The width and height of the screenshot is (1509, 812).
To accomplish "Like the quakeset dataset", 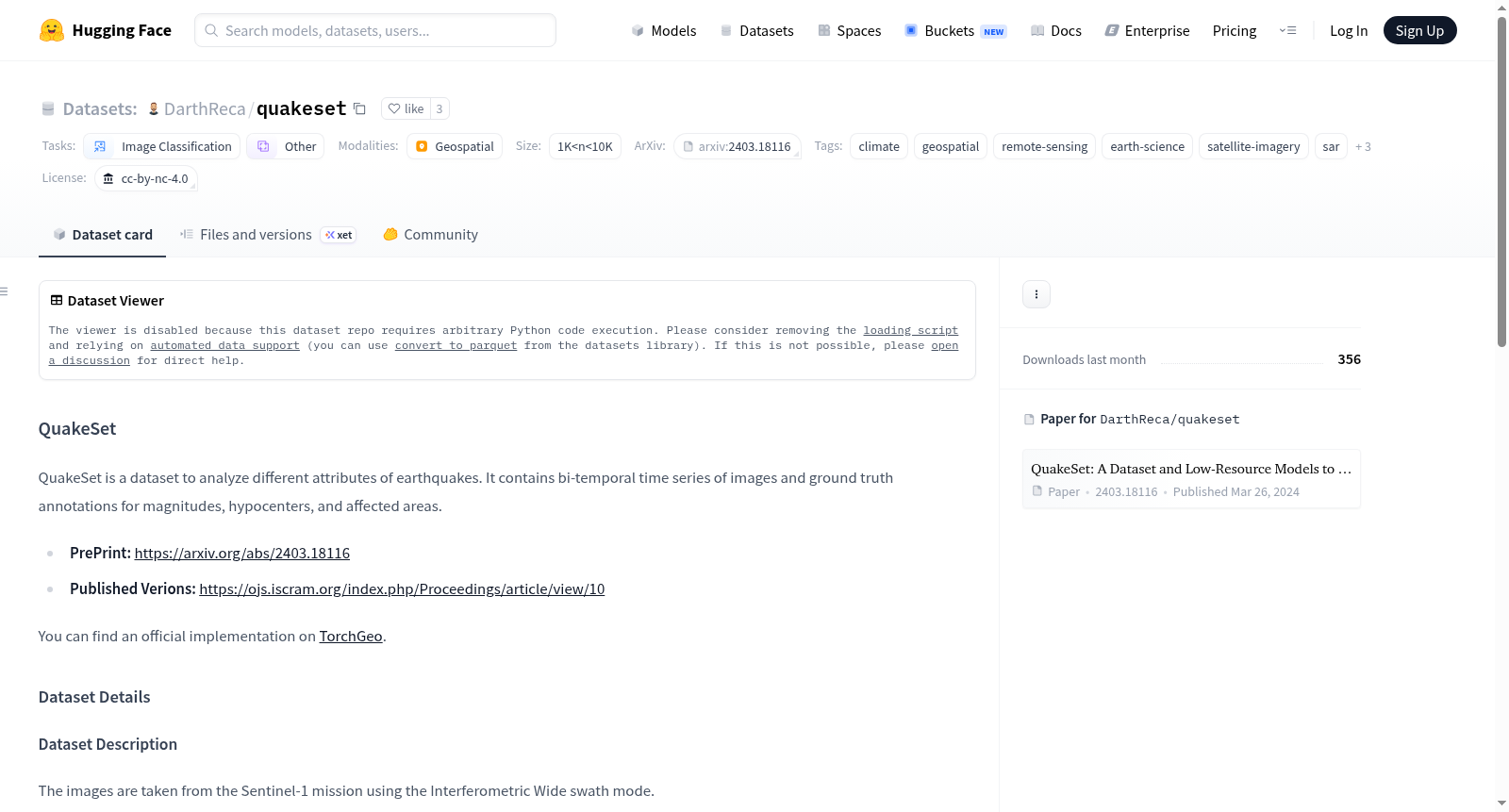I will (406, 108).
